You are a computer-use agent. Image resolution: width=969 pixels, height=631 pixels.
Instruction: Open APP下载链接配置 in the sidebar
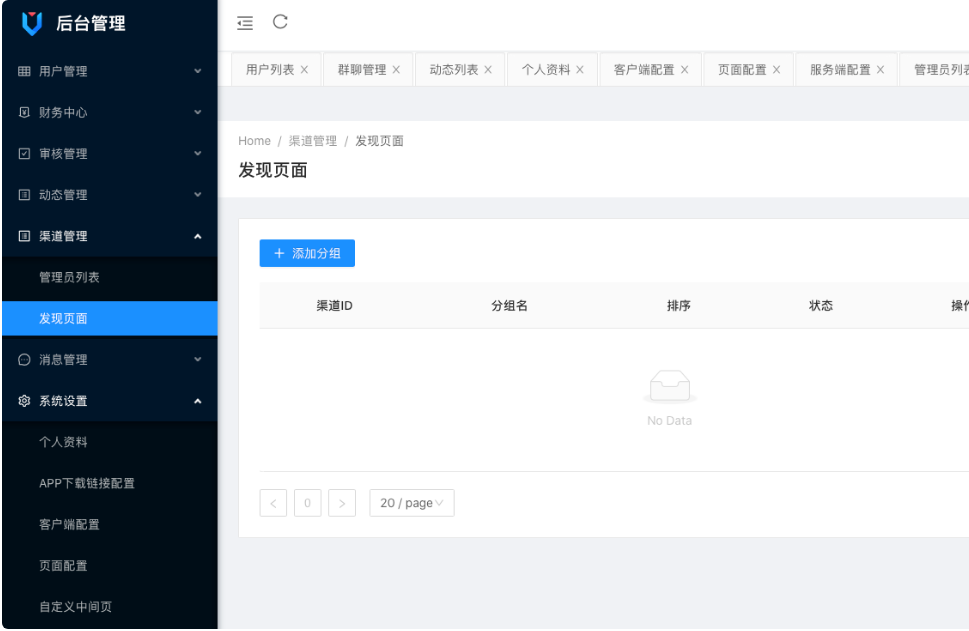(x=87, y=484)
